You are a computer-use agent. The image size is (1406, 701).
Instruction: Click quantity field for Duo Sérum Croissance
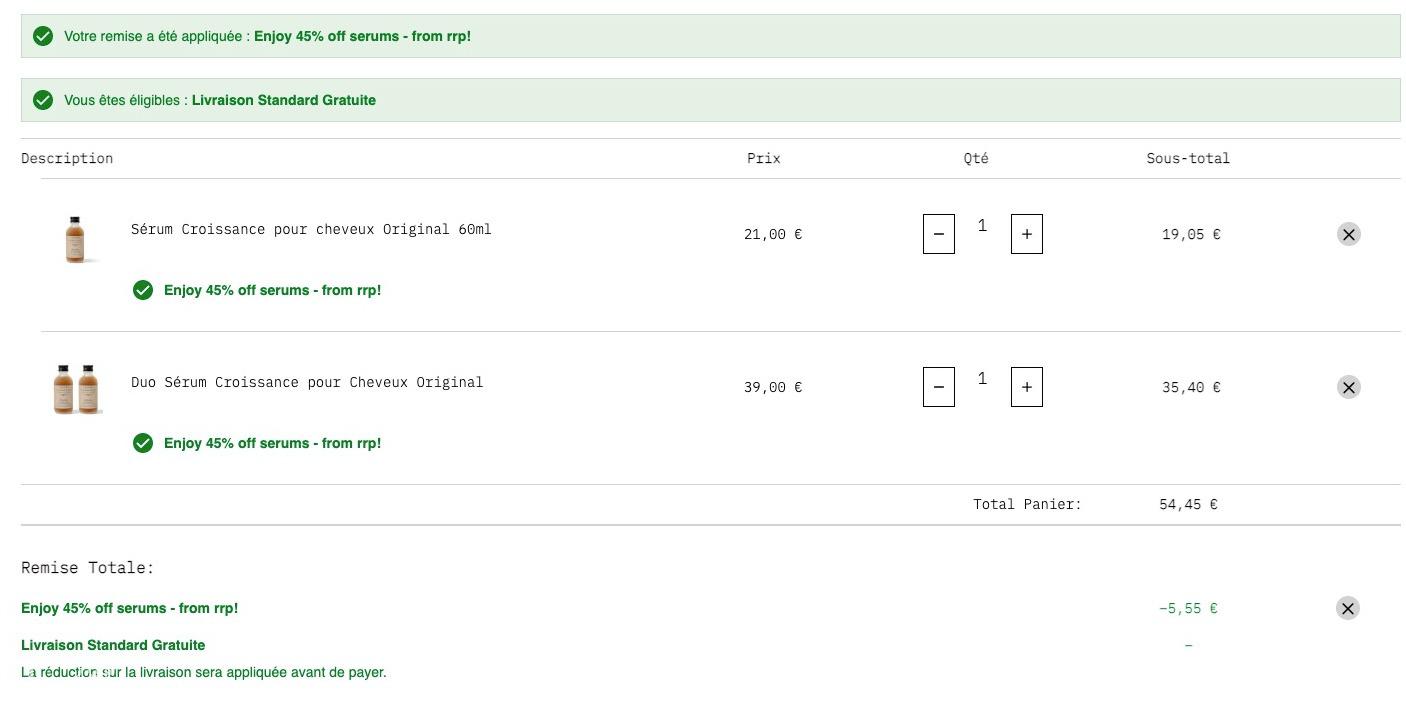(x=982, y=379)
